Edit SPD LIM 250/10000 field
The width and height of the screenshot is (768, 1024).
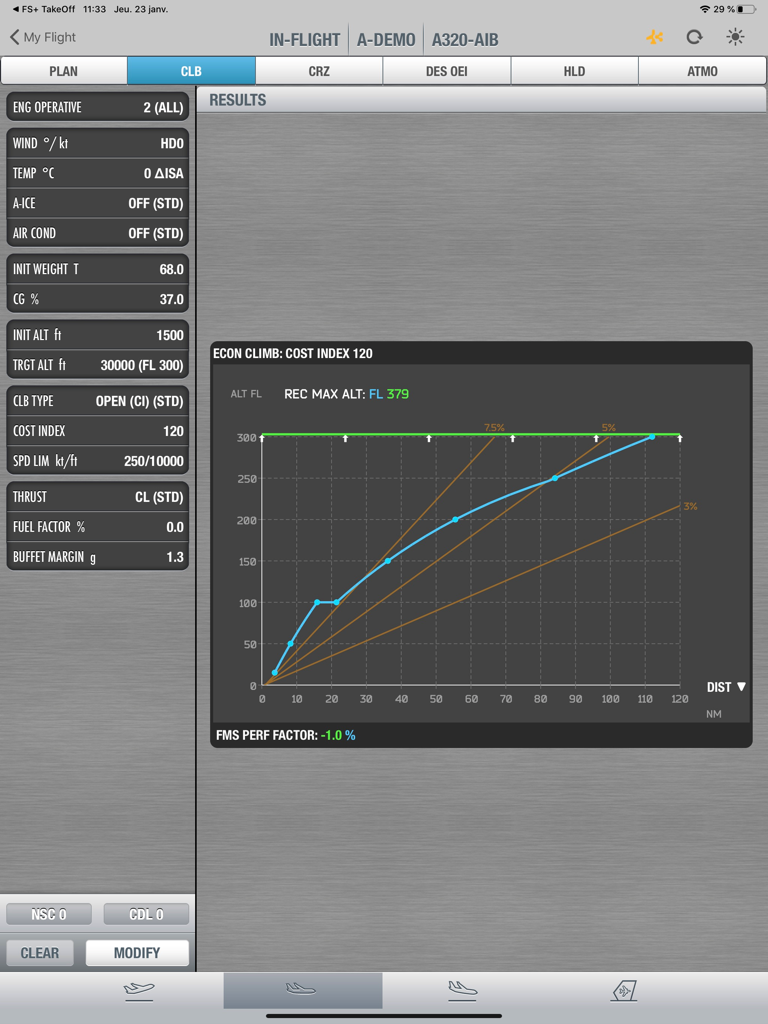pyautogui.click(x=98, y=461)
